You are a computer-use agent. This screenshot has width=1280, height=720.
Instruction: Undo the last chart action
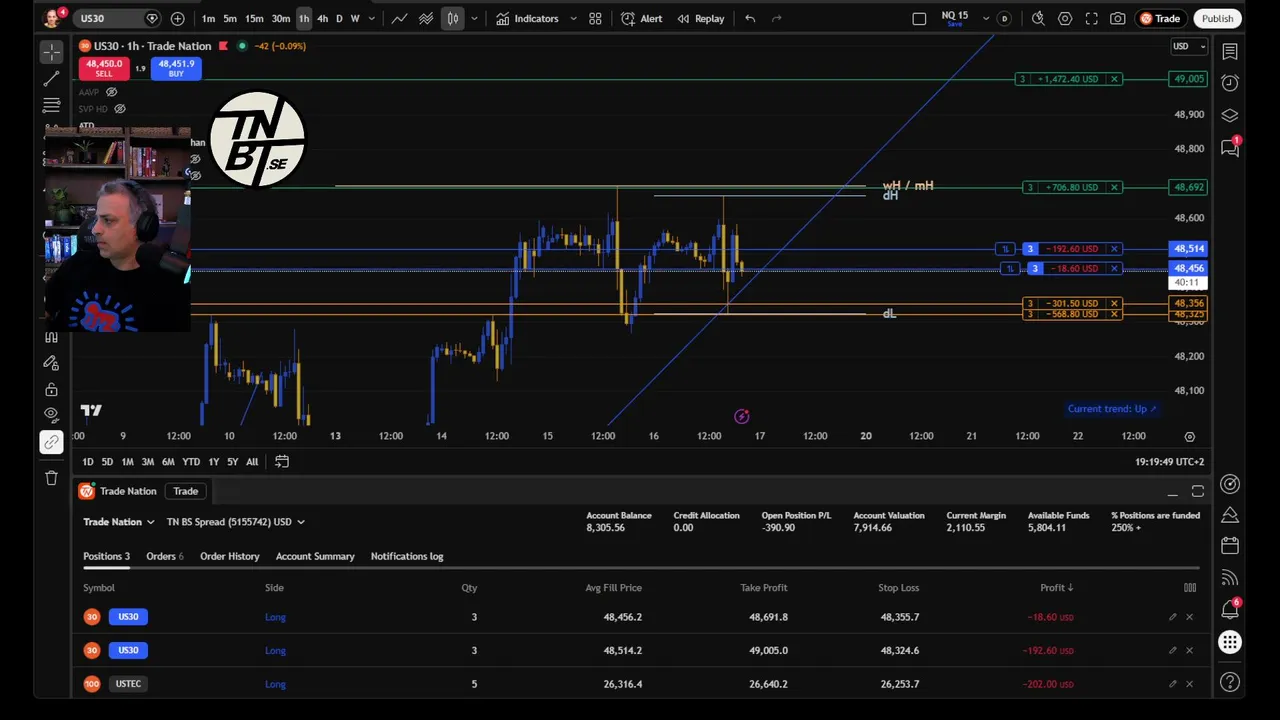coord(750,18)
